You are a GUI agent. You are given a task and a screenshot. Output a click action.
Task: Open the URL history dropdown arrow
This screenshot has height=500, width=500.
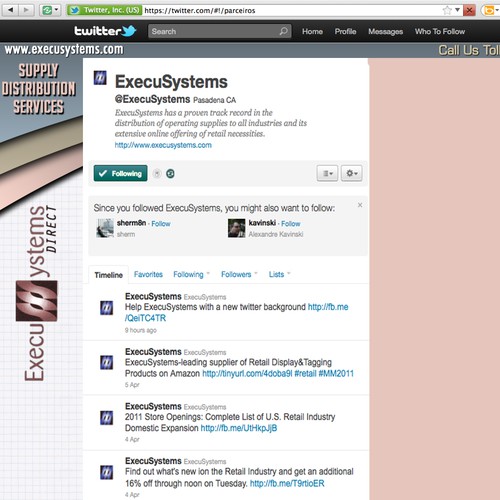coord(457,10)
